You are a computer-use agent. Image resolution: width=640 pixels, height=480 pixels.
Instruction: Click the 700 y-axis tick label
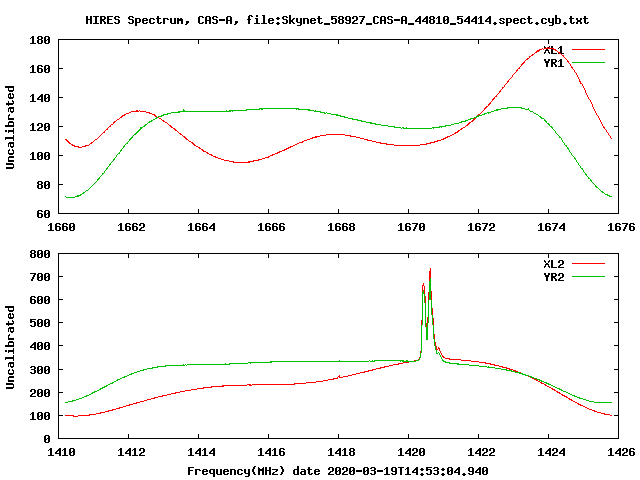point(40,277)
